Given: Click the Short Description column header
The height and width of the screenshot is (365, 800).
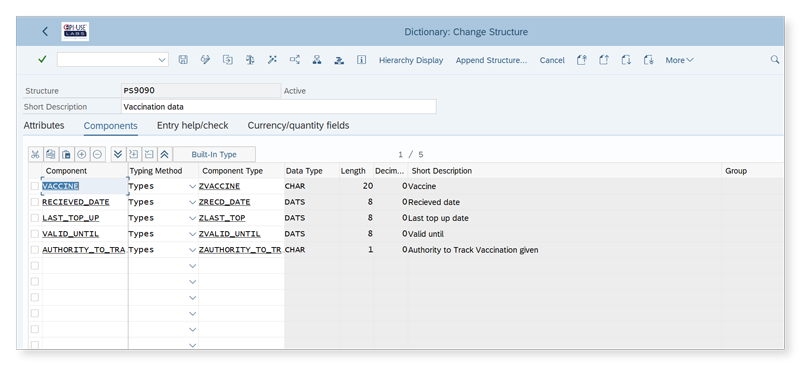Looking at the screenshot, I should [x=442, y=171].
